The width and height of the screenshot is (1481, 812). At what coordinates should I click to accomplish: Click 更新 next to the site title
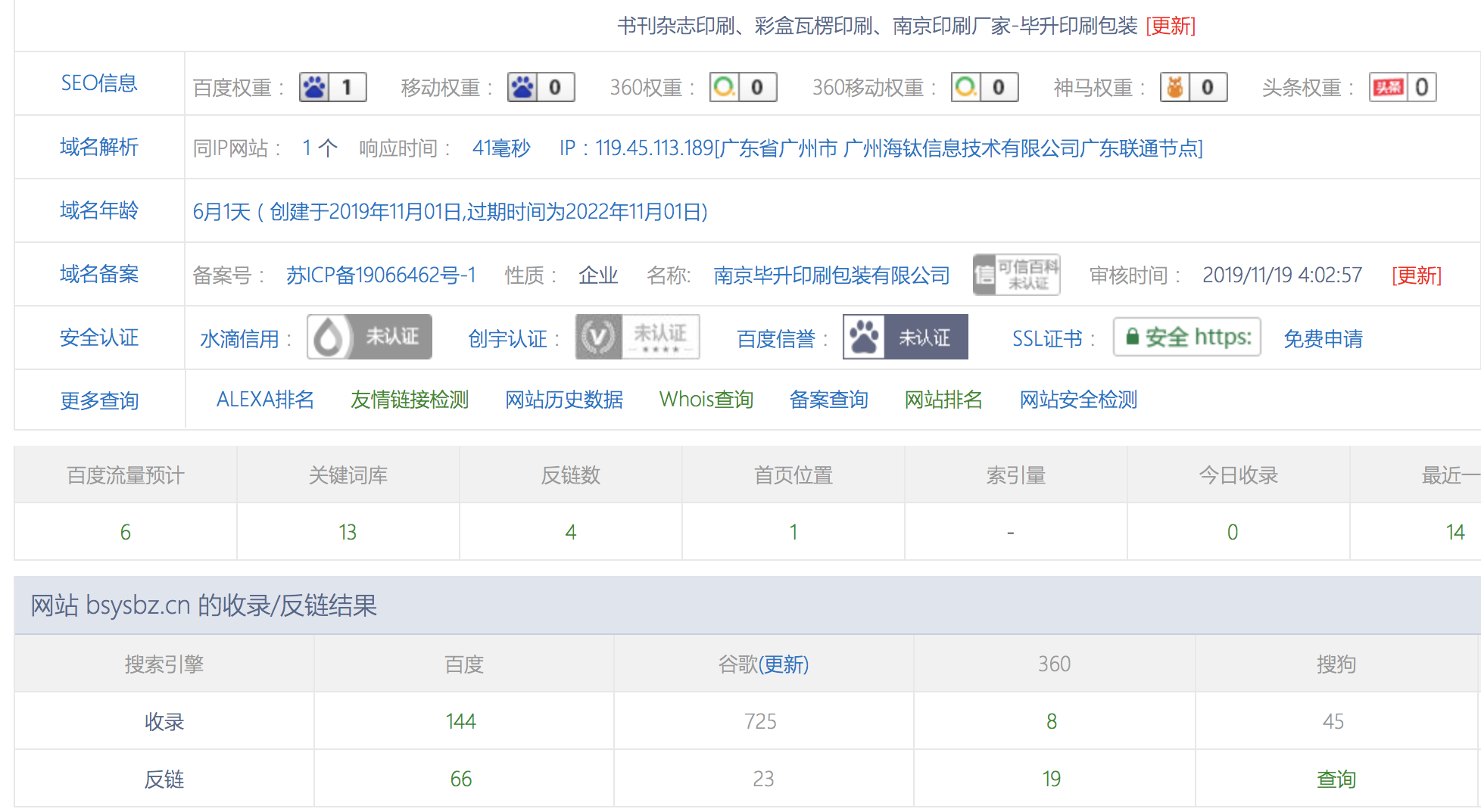coord(1171,26)
